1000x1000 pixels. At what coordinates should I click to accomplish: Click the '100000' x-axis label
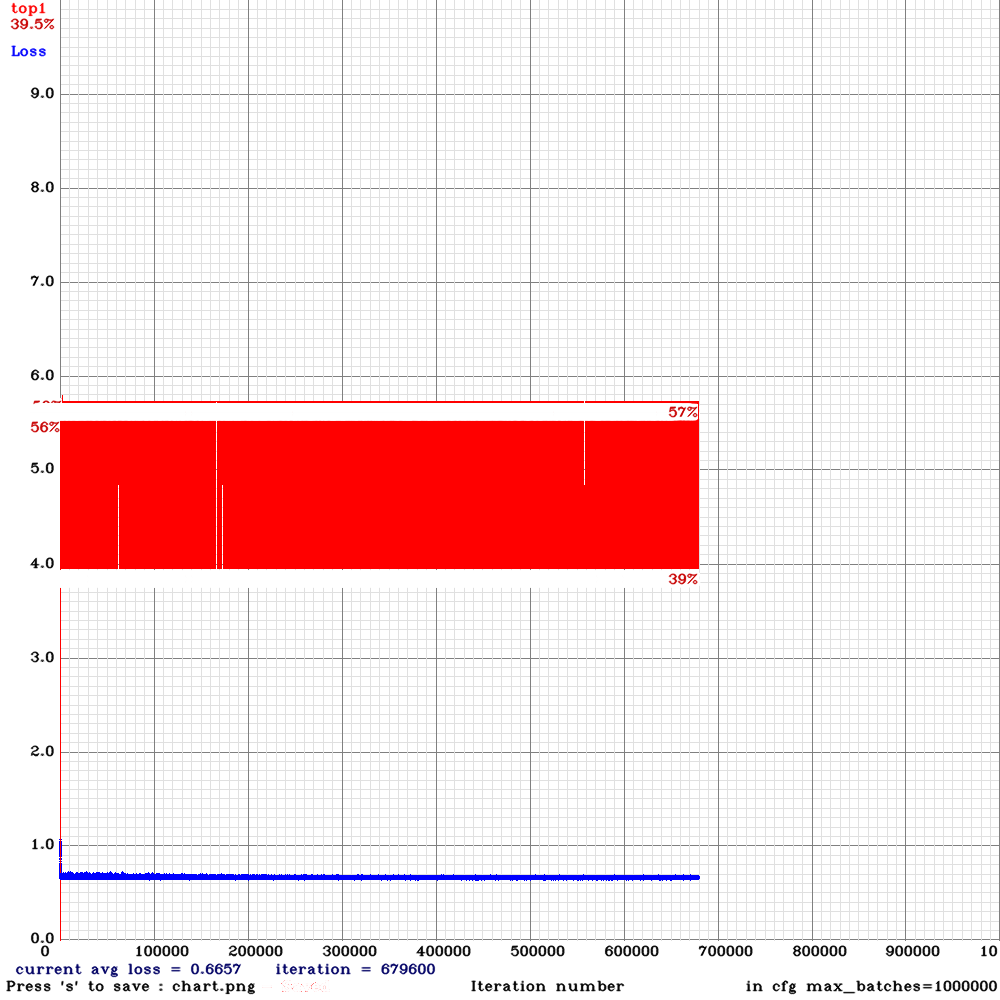(x=161, y=952)
